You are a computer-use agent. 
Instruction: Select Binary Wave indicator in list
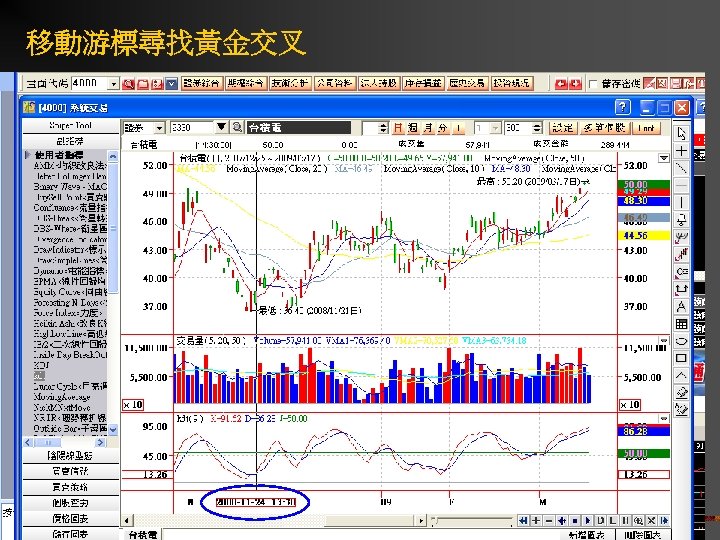70,186
